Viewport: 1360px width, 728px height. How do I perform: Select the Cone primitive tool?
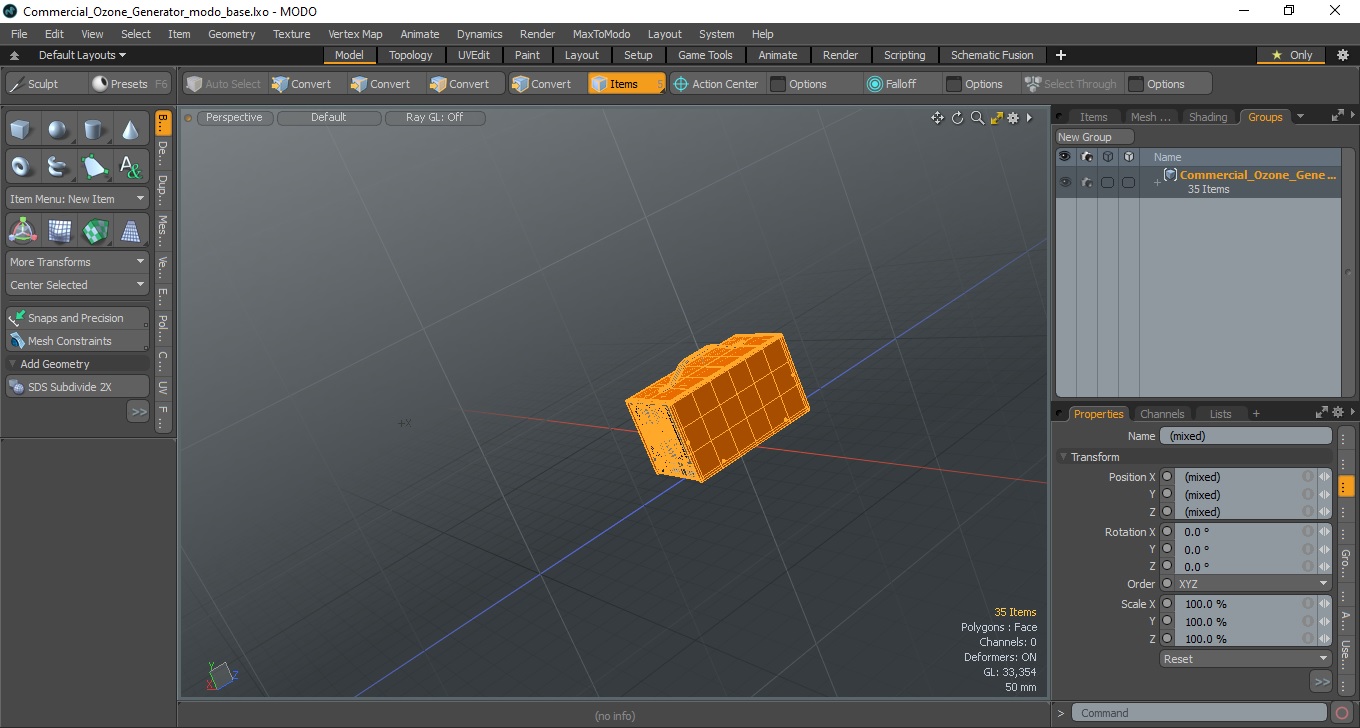[131, 130]
